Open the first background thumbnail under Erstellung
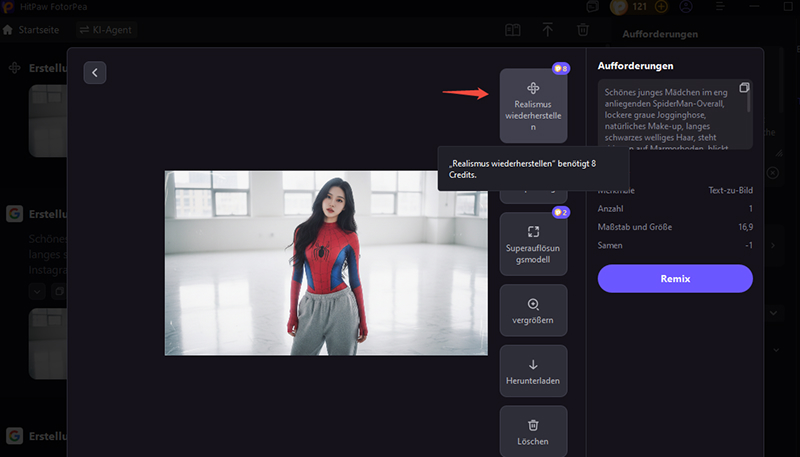Viewport: 800px width, 457px height. (x=48, y=121)
